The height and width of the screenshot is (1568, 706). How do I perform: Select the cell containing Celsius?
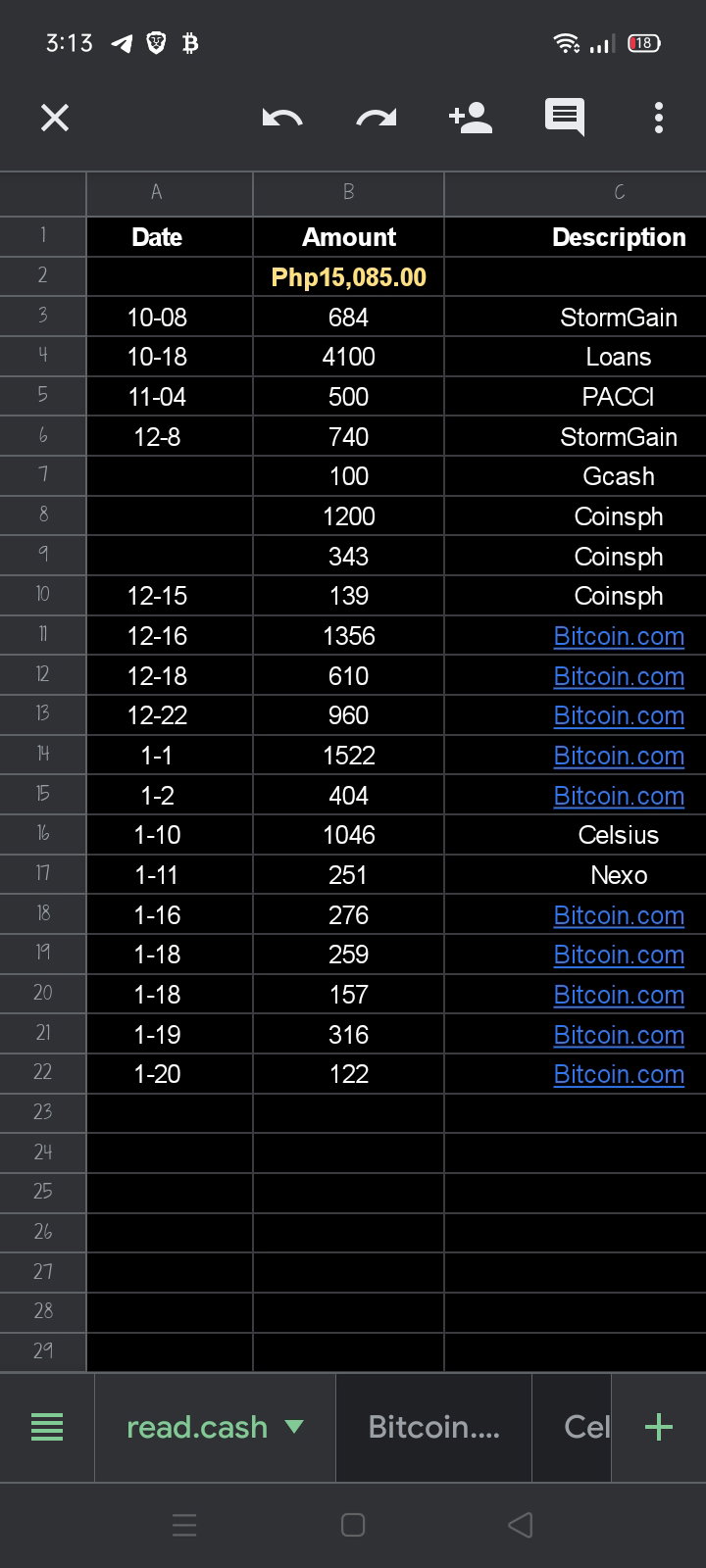tap(619, 835)
